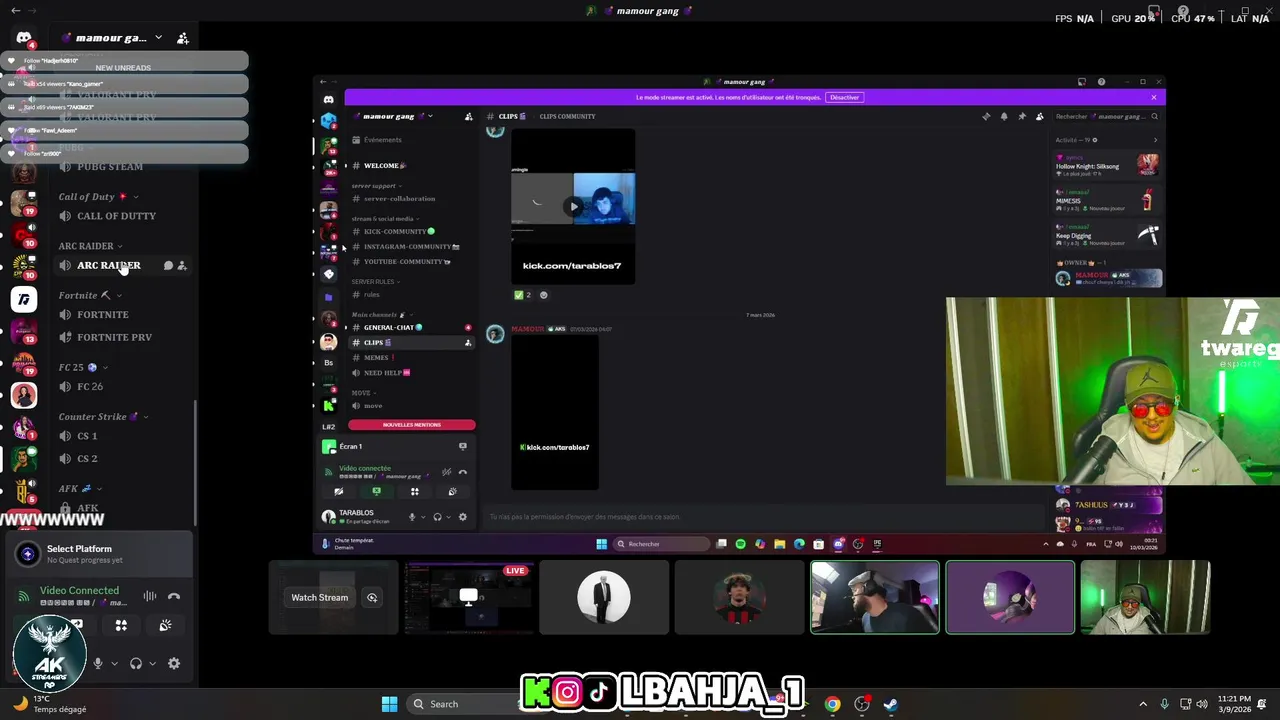Image resolution: width=1280 pixels, height=720 pixels.
Task: Open server-collaboration channel in shared screen
Action: pos(399,199)
